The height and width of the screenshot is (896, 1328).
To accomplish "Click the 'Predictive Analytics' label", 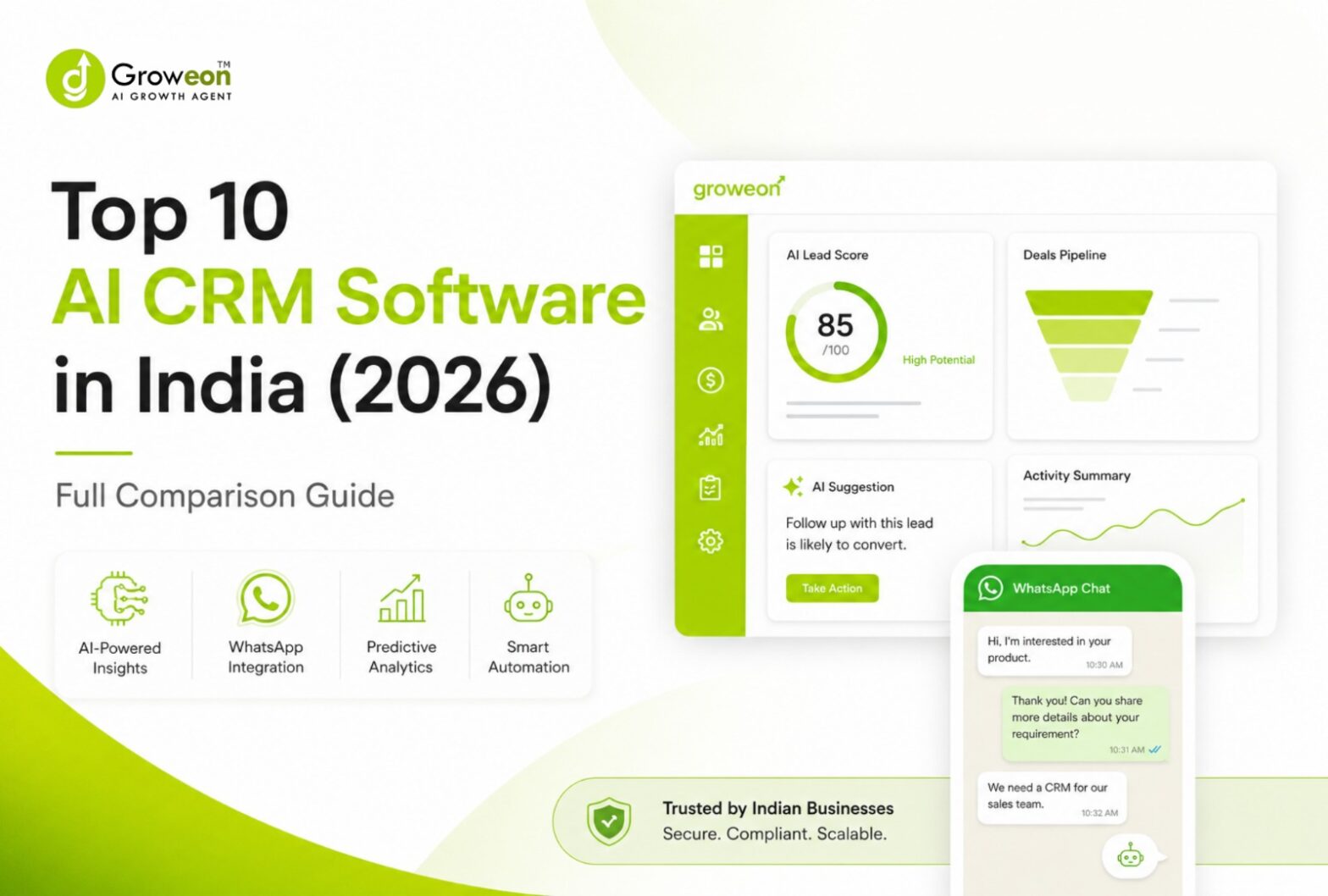I will [401, 657].
